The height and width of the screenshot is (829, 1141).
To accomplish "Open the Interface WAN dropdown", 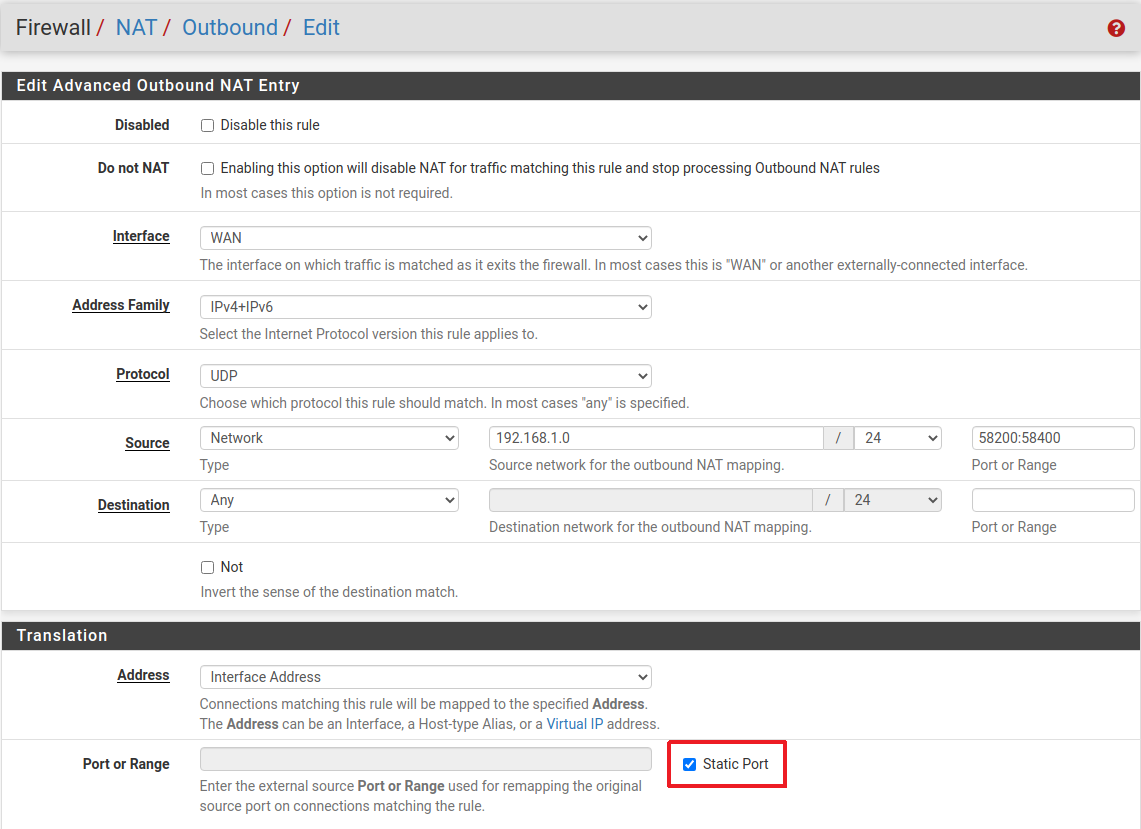I will 425,238.
